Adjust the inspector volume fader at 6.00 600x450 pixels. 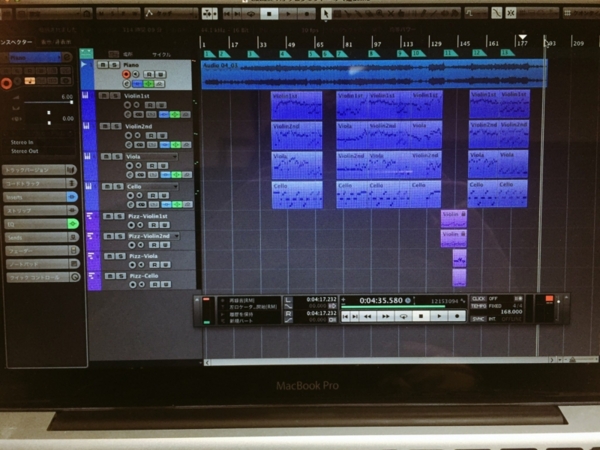[71, 102]
